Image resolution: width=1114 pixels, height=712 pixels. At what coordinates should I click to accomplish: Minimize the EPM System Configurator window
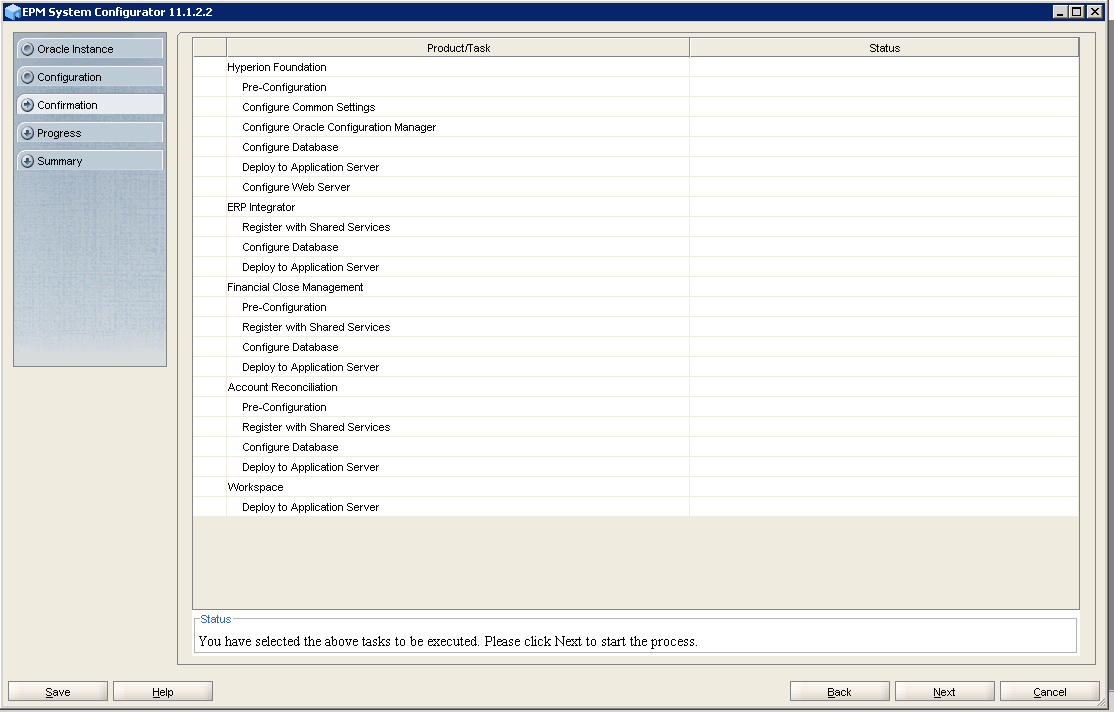coord(1060,11)
